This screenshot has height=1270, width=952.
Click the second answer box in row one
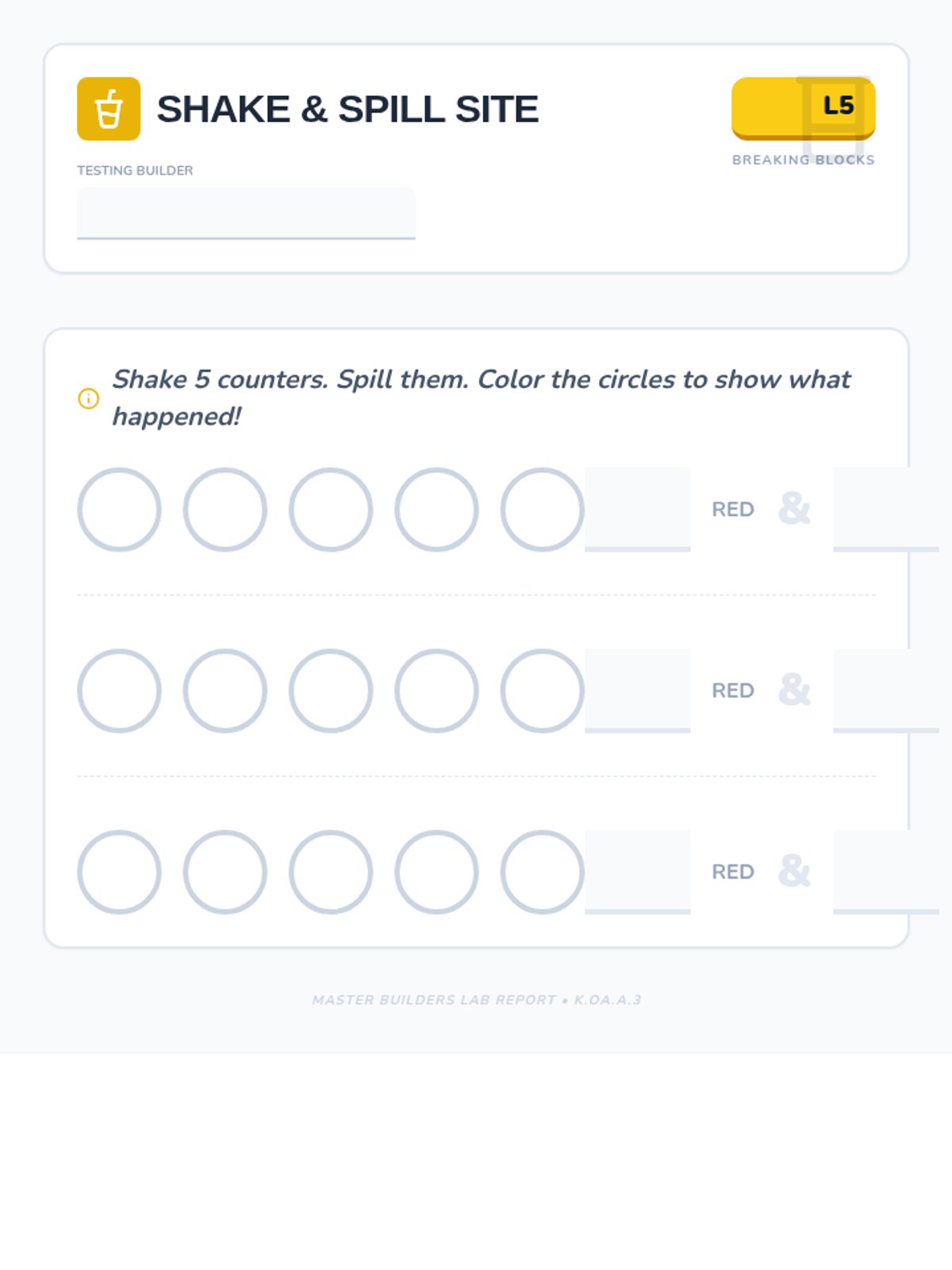coord(885,509)
